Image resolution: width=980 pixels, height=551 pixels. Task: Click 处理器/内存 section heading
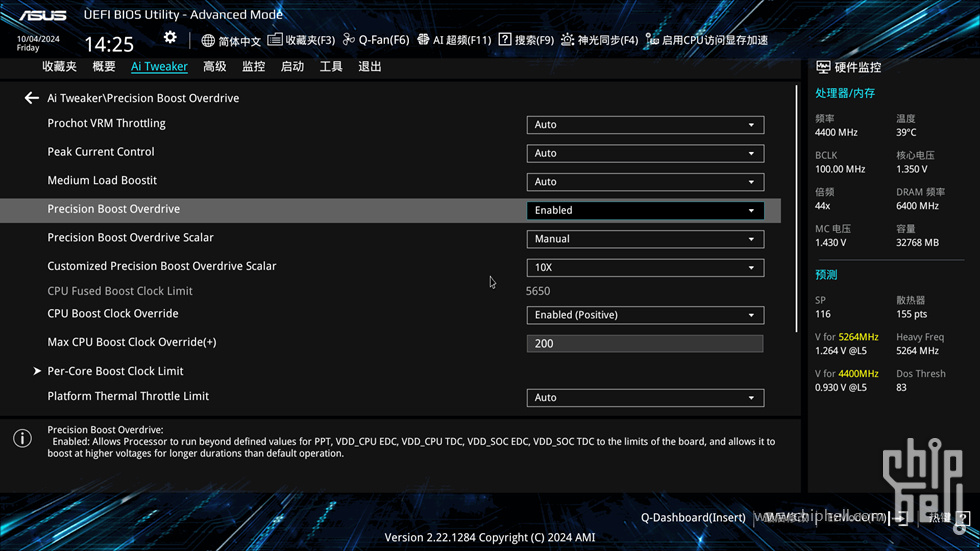[845, 94]
